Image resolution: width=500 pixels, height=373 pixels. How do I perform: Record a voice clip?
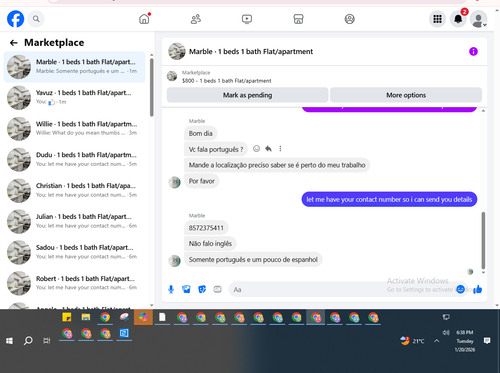[x=171, y=289]
